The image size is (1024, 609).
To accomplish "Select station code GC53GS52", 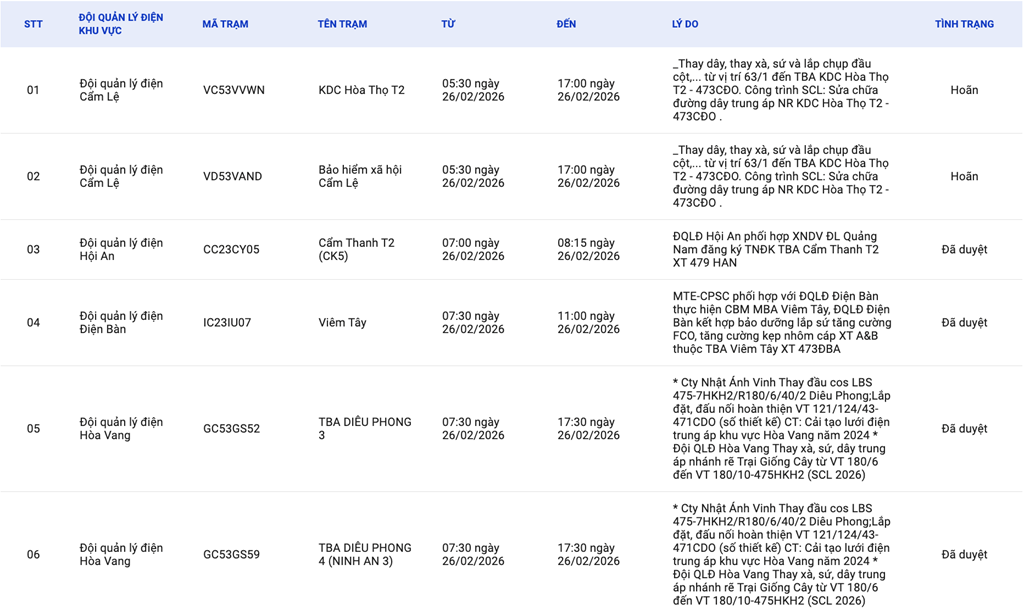I will click(231, 429).
